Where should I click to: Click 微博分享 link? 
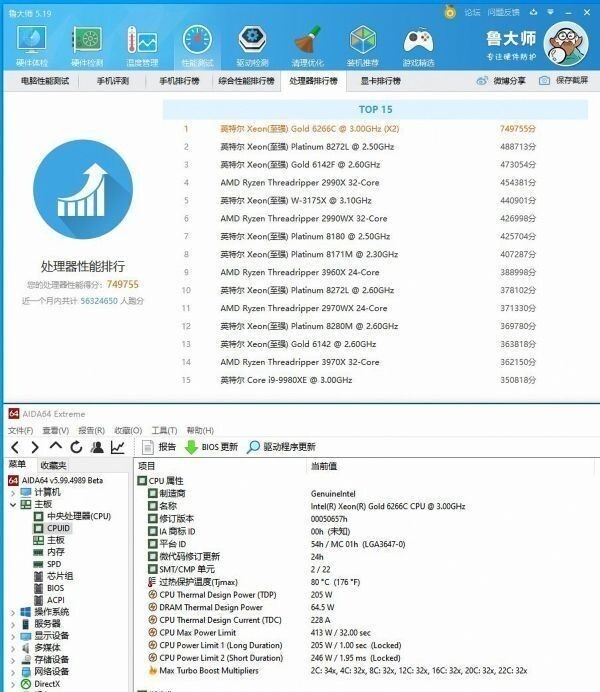pyautogui.click(x=510, y=81)
